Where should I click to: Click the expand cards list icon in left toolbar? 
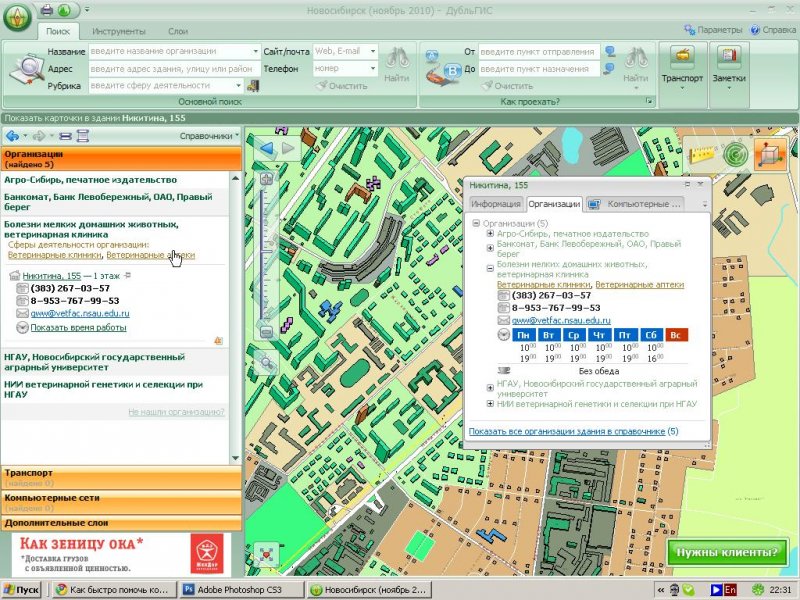tap(83, 136)
